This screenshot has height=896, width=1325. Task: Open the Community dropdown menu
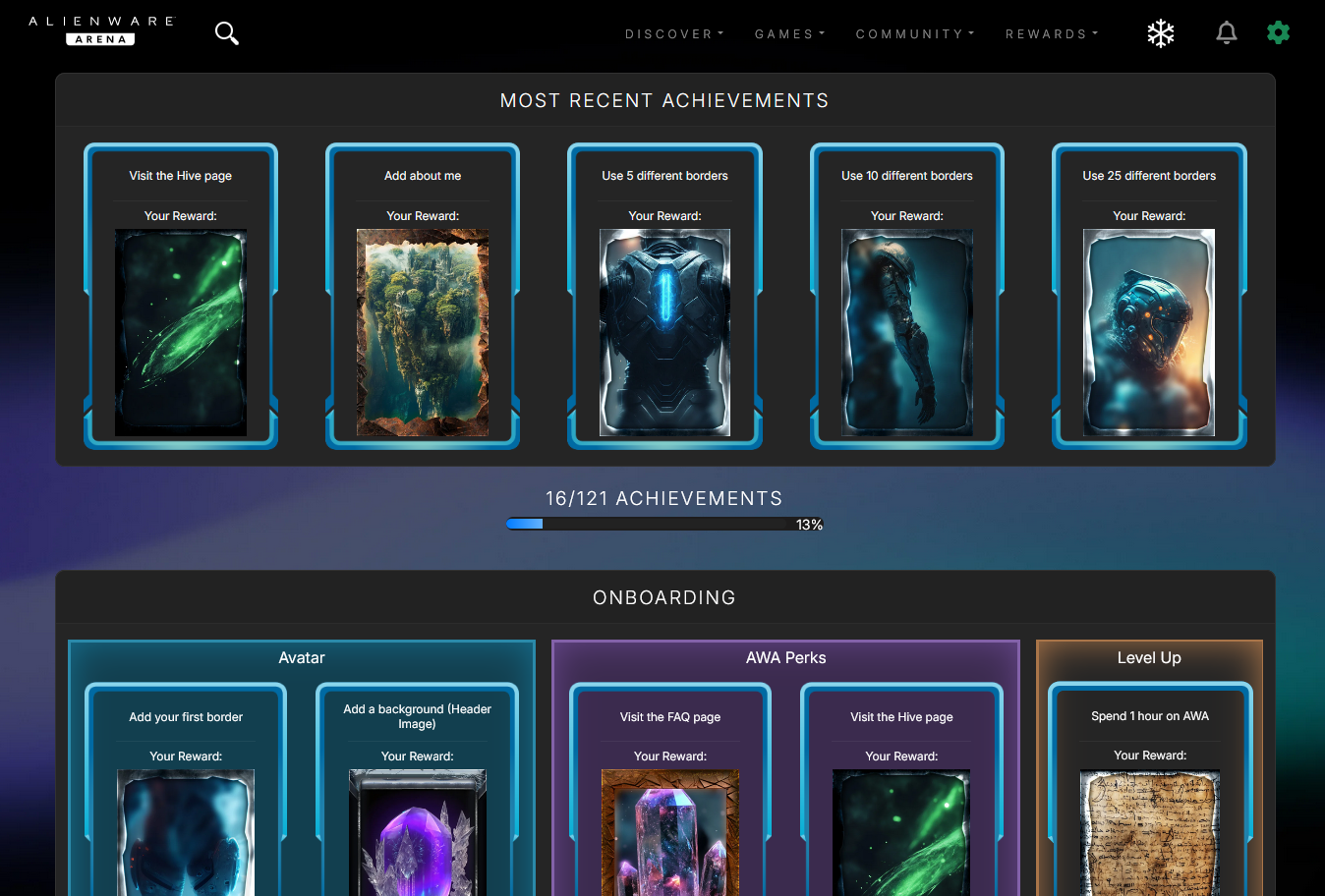(x=915, y=34)
